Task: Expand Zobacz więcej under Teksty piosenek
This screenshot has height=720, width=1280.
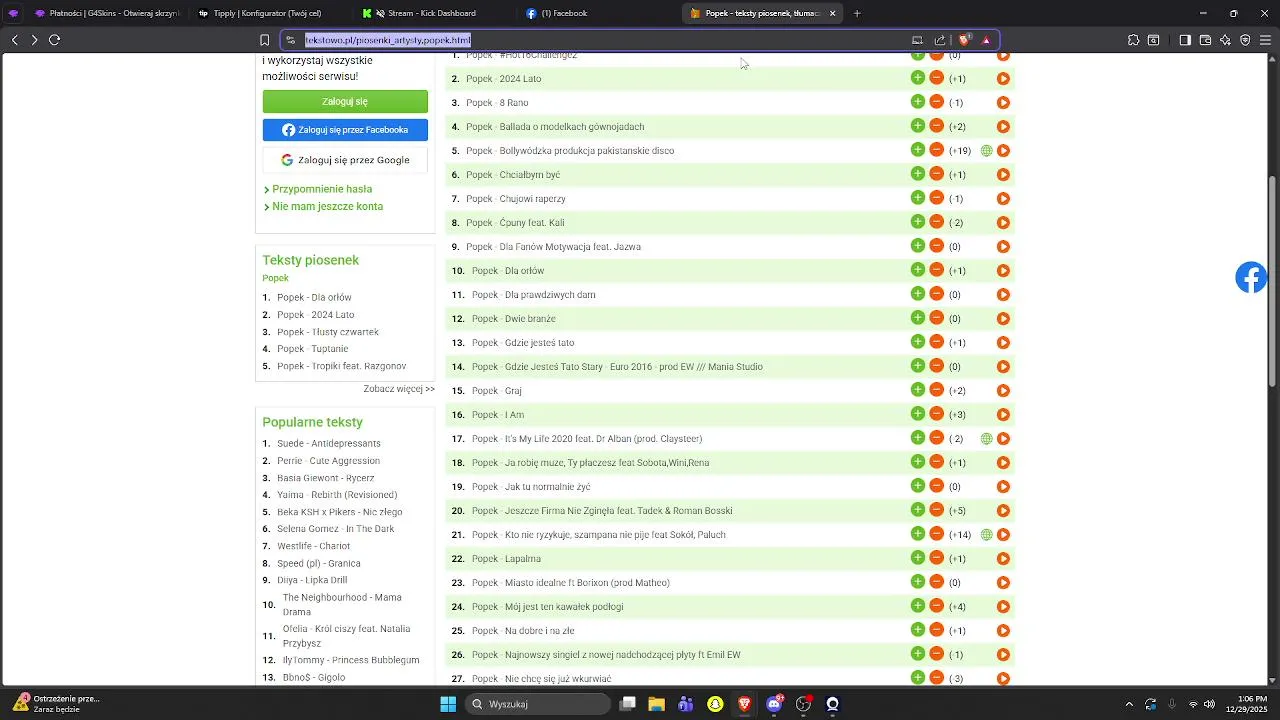Action: tap(399, 389)
